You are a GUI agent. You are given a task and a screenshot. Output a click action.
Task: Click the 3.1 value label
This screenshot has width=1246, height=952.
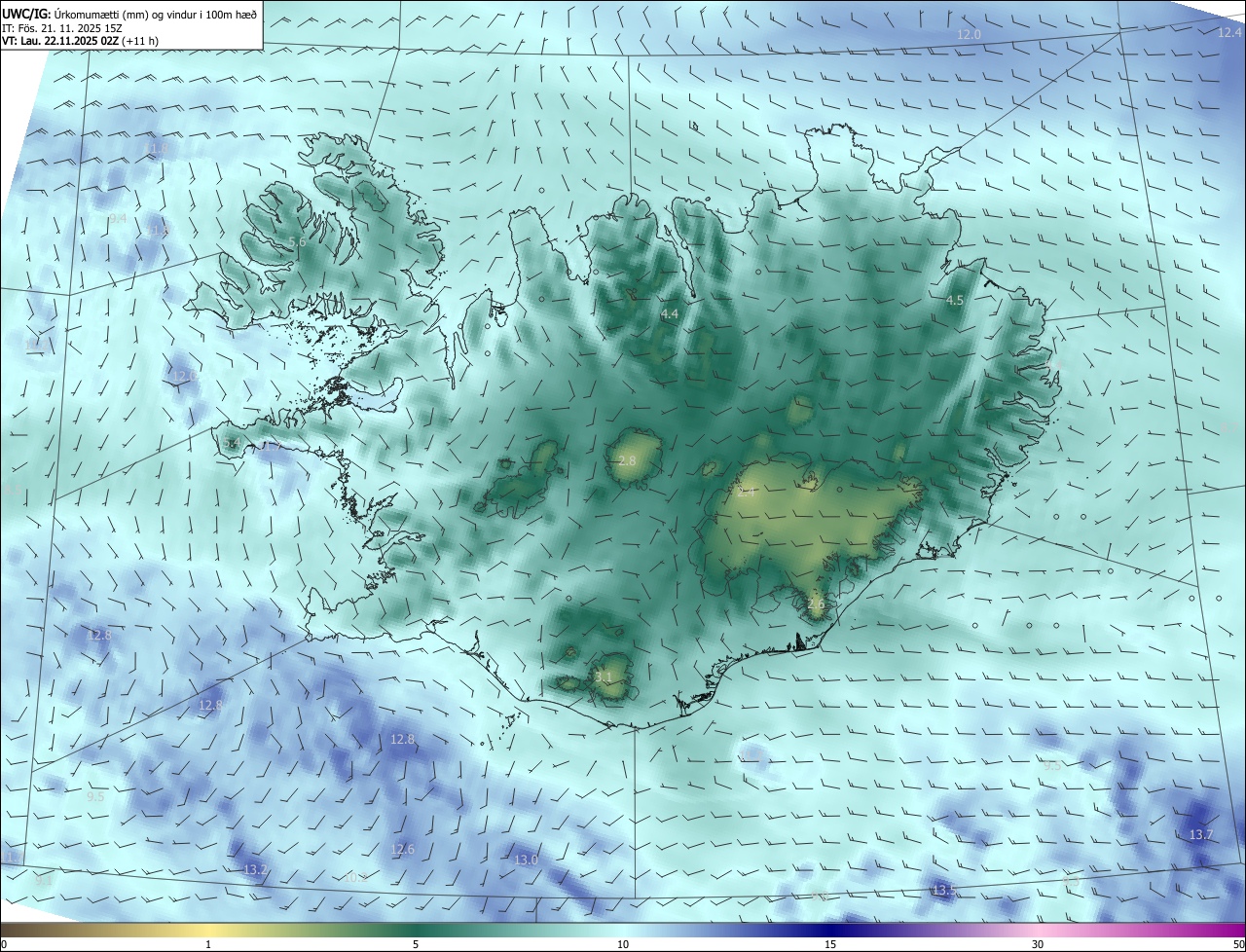click(604, 677)
